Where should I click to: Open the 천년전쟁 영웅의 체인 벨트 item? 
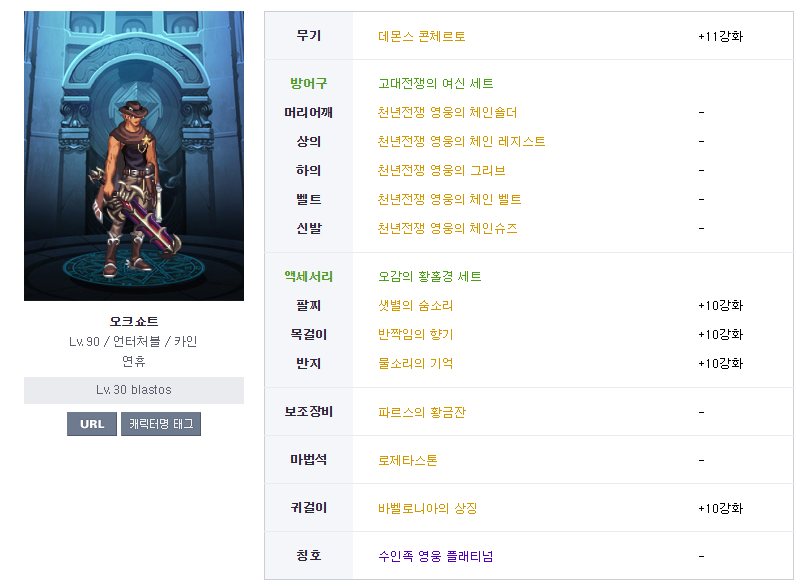449,199
